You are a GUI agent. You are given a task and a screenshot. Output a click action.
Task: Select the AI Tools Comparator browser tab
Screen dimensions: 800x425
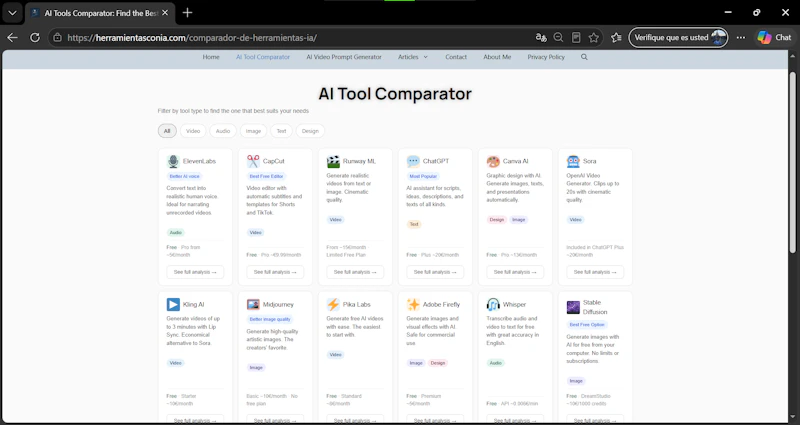[x=100, y=13]
